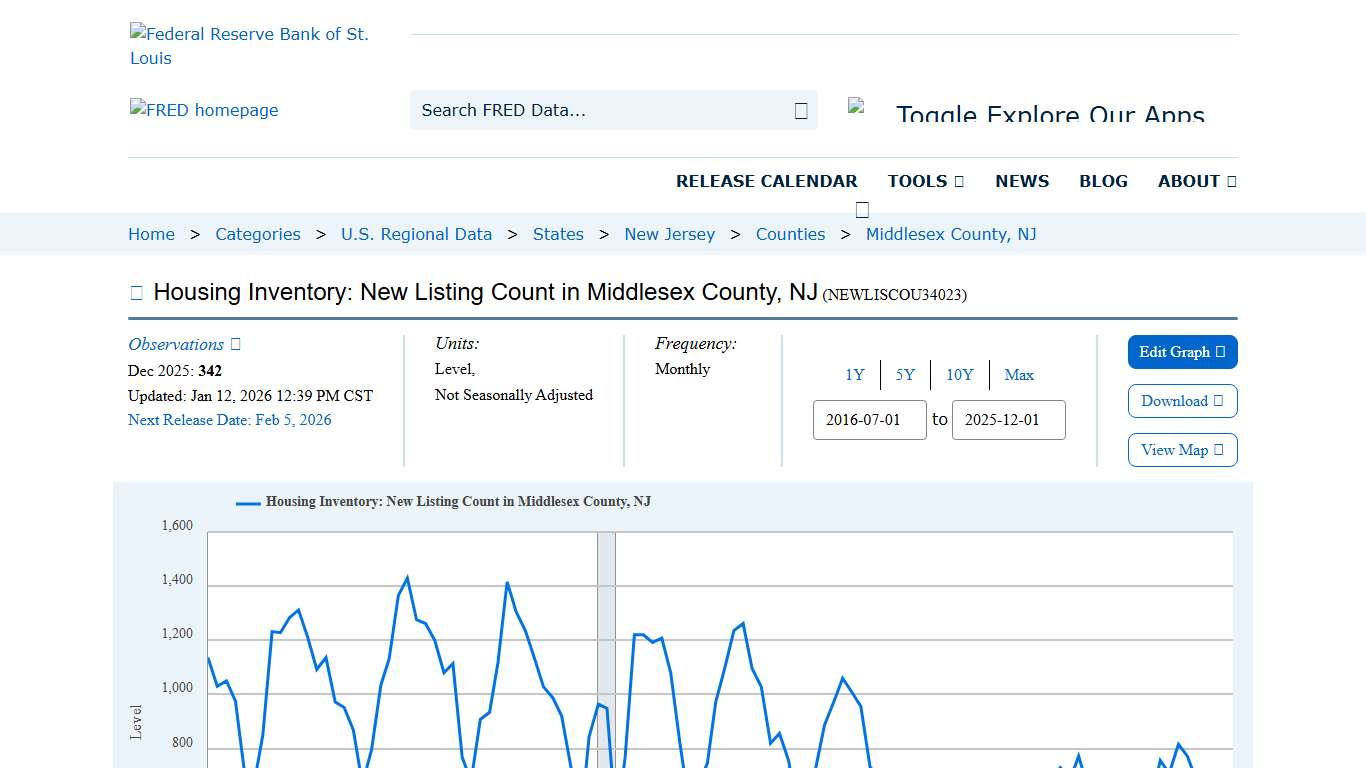
Task: Select the 10Y range toggle
Action: click(x=959, y=375)
